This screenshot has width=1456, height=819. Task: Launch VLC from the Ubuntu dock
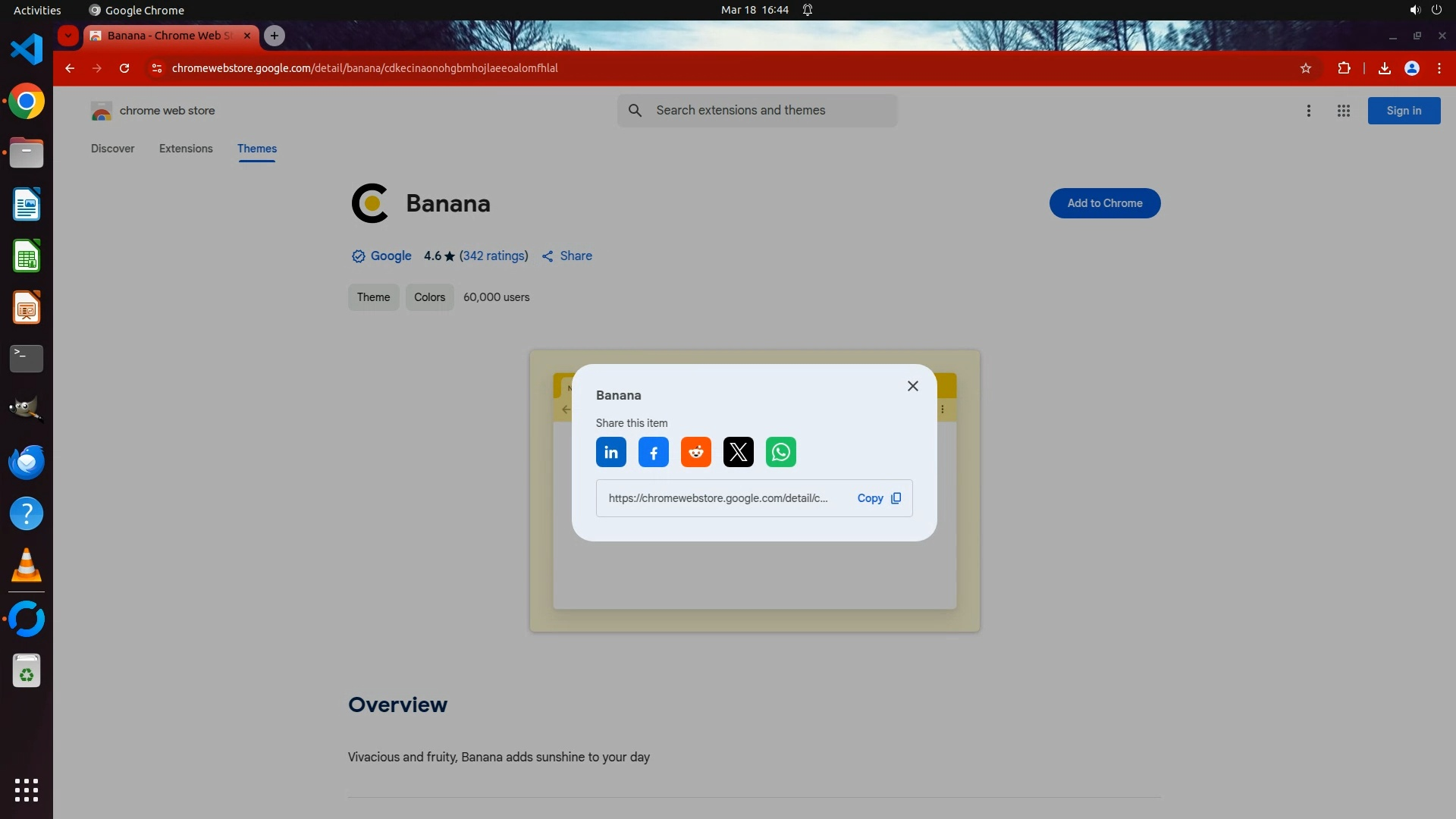point(27,566)
